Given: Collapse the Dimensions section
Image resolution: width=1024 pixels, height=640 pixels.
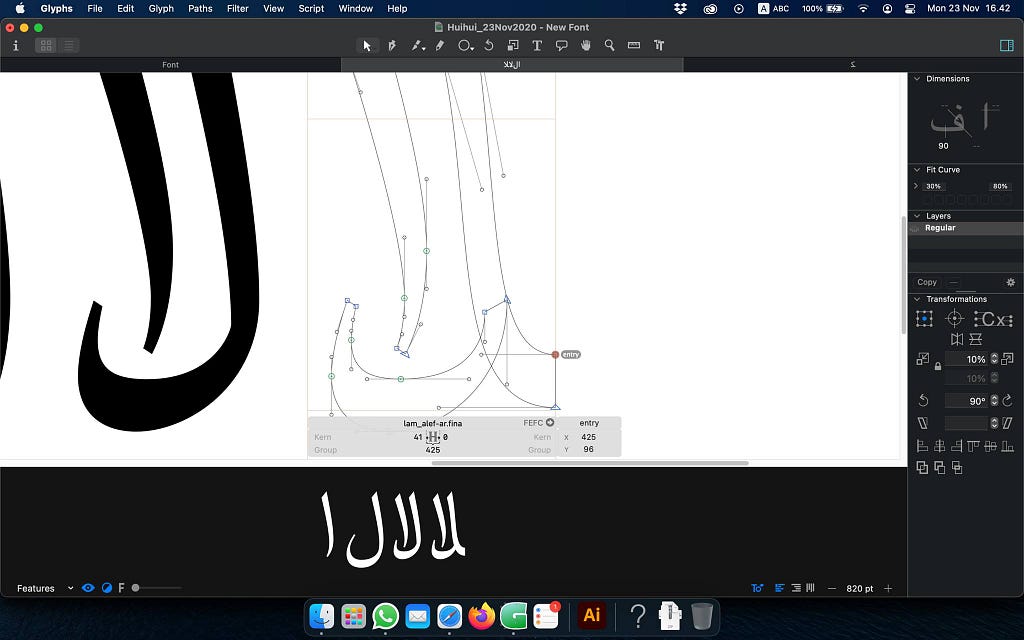Looking at the screenshot, I should (x=917, y=78).
